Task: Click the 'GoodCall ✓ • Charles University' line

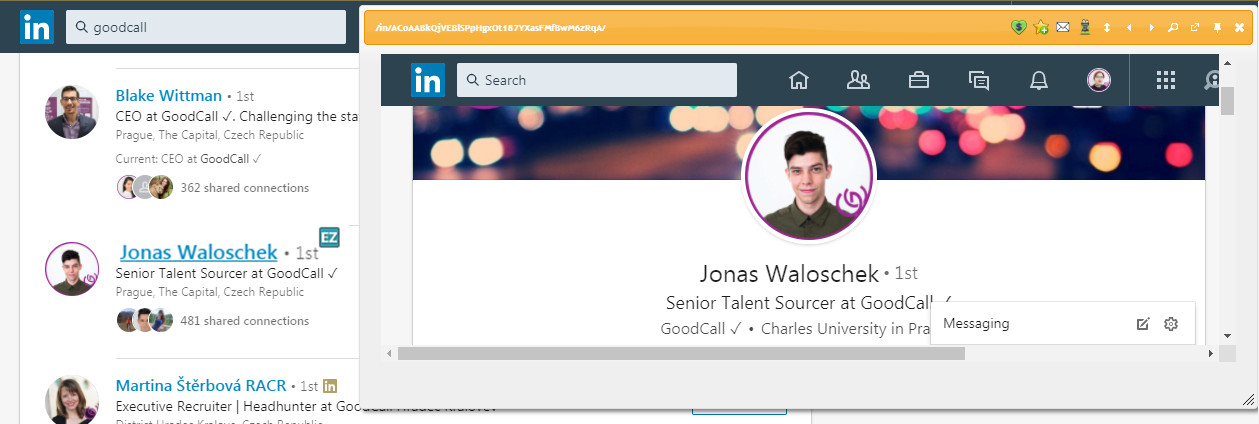Action: click(797, 328)
